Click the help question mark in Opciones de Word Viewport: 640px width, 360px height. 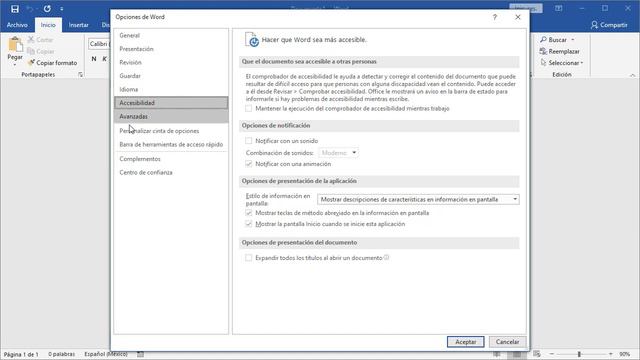(495, 17)
